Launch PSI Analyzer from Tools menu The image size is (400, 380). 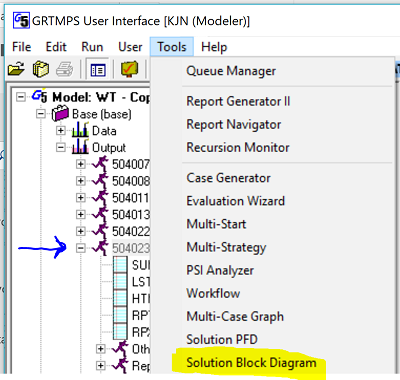pyautogui.click(x=220, y=270)
